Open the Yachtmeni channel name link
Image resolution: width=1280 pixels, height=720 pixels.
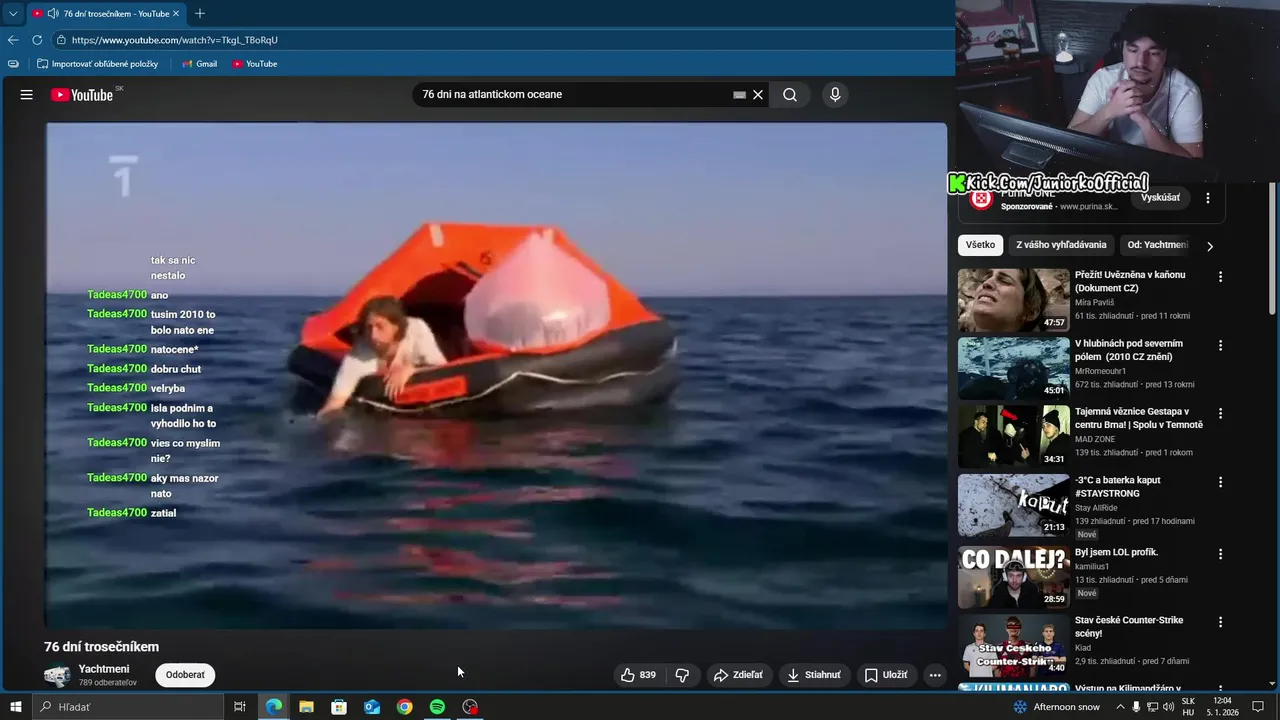(104, 669)
